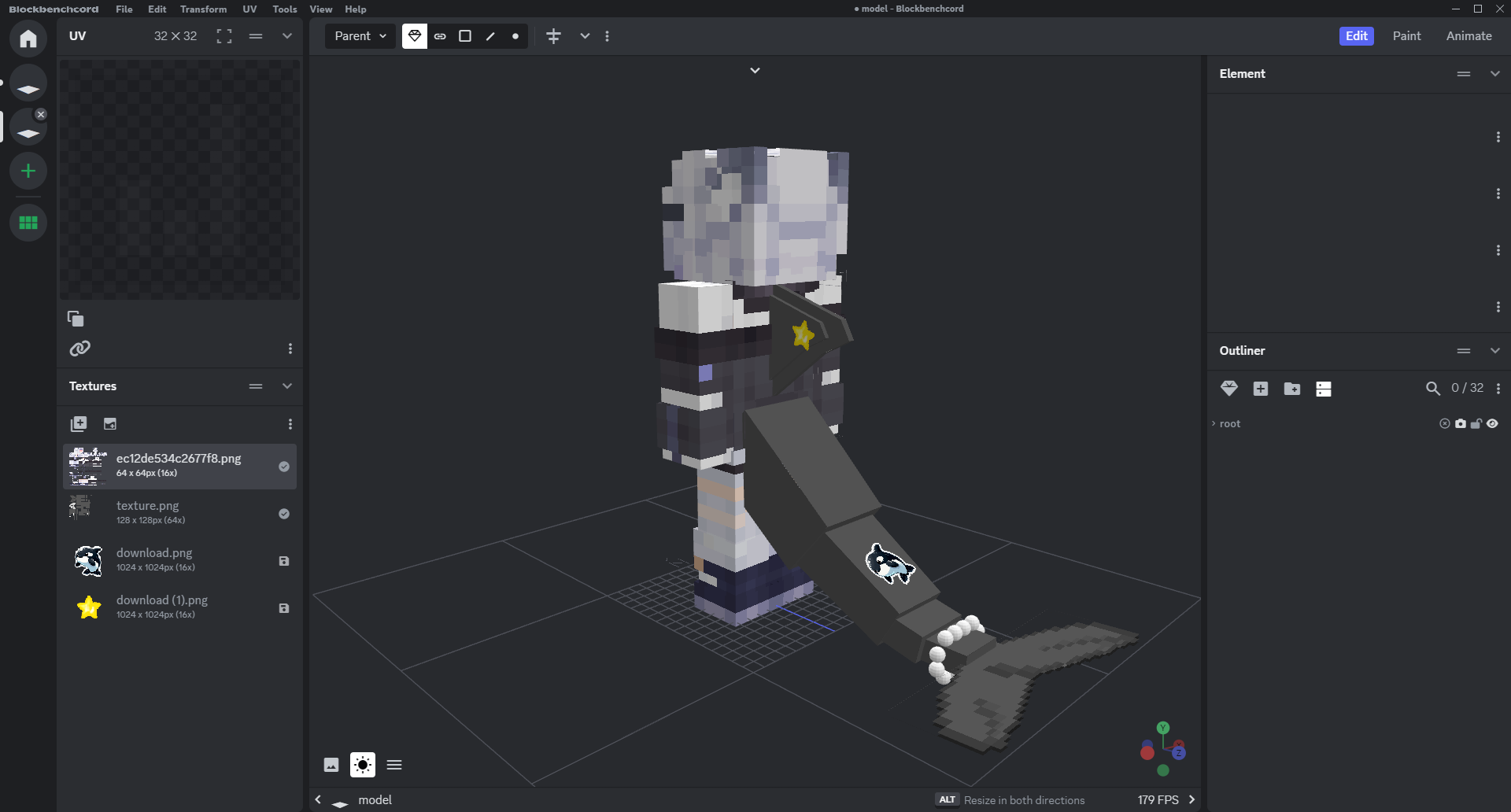Switch to the Paint tab

pos(1406,36)
